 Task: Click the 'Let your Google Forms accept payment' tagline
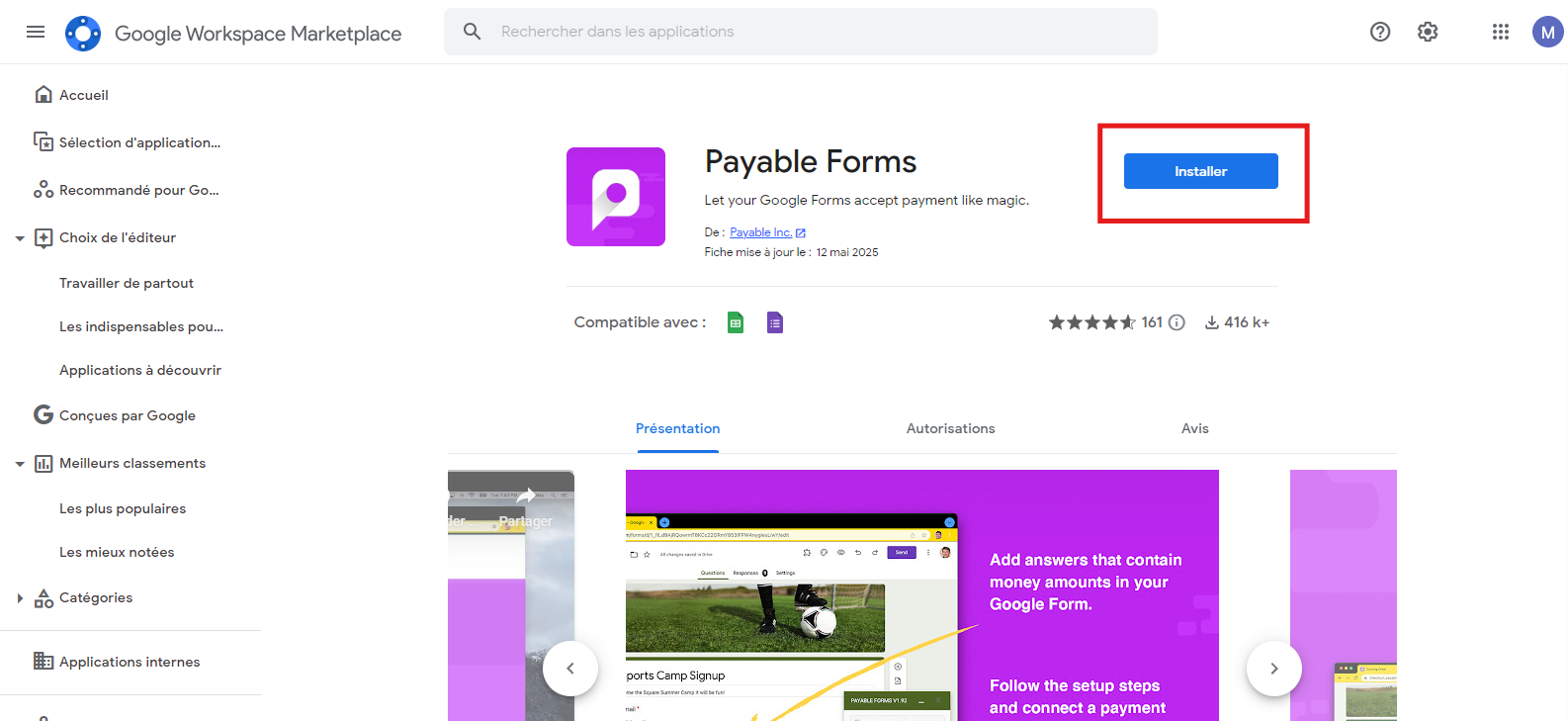pos(867,200)
